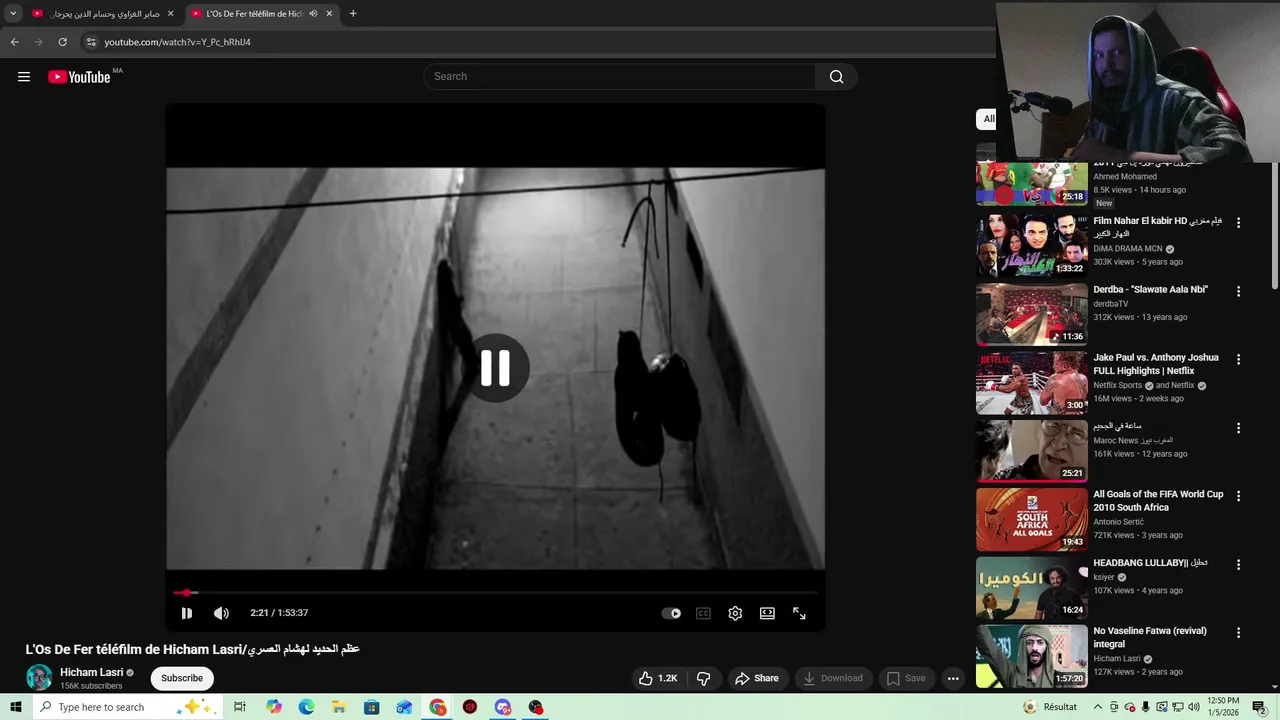Go back in the browser
1280x720 pixels.
[x=14, y=42]
